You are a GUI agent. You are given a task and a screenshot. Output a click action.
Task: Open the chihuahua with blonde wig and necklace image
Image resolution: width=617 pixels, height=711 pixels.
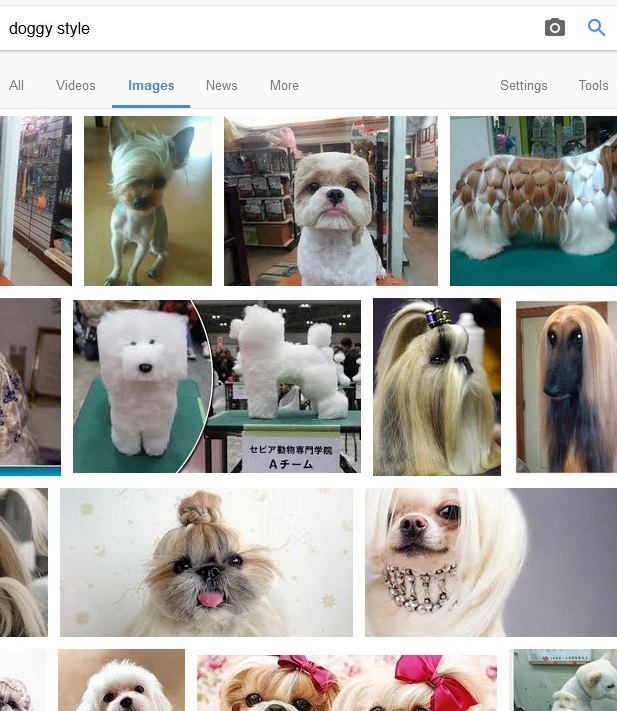click(x=491, y=562)
